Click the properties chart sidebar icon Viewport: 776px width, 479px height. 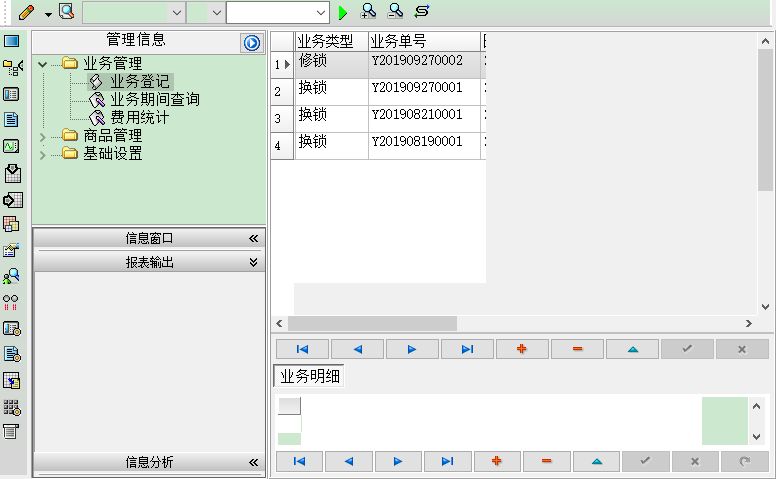(x=11, y=250)
